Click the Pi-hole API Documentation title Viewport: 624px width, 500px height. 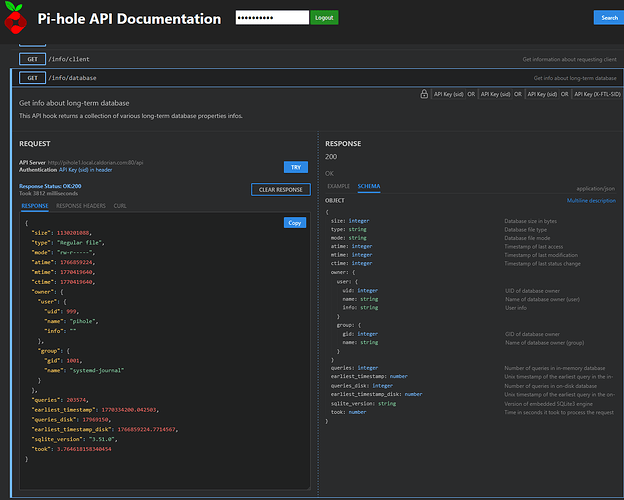click(129, 18)
